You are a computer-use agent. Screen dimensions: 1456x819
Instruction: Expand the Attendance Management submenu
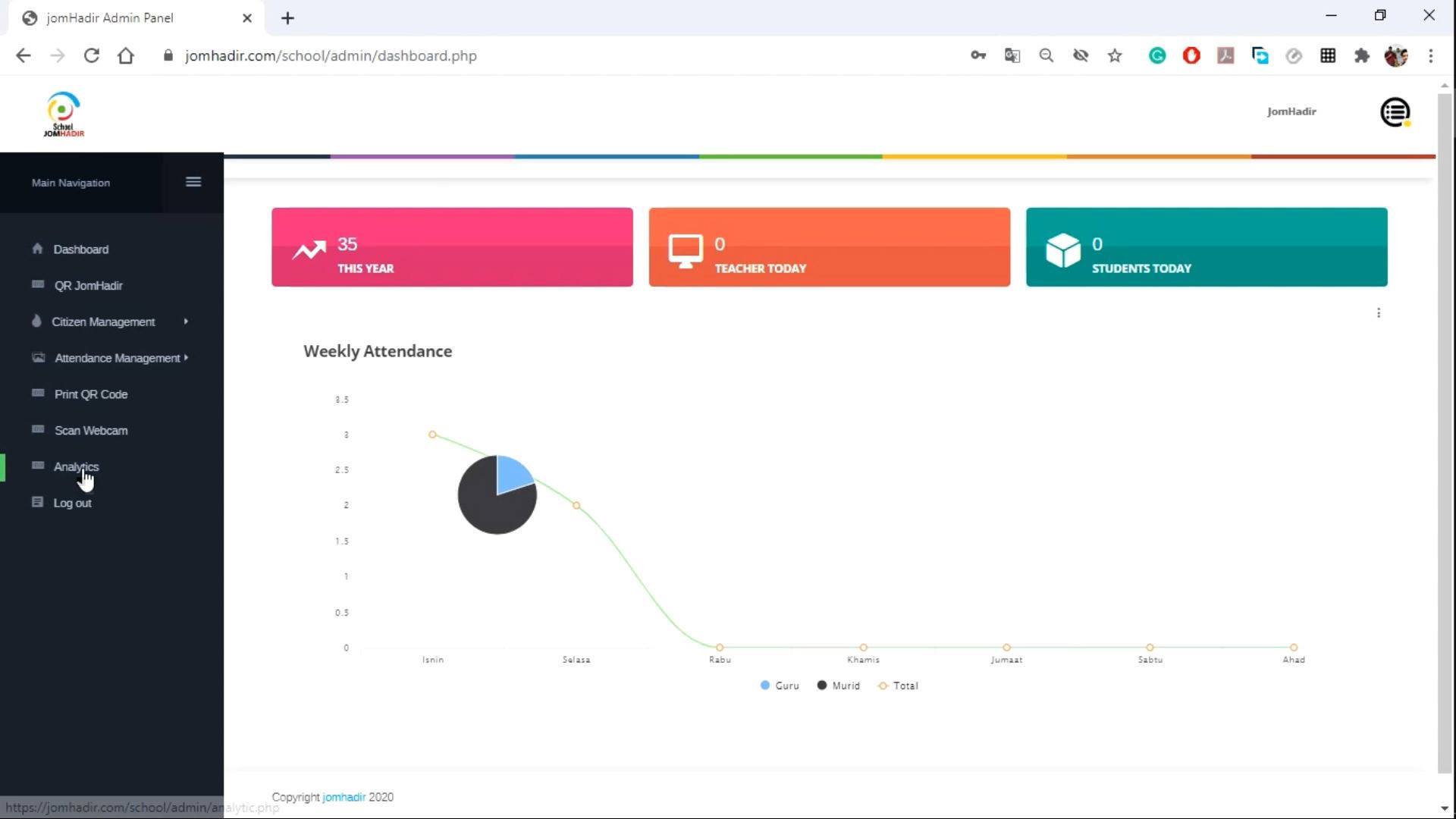111,358
